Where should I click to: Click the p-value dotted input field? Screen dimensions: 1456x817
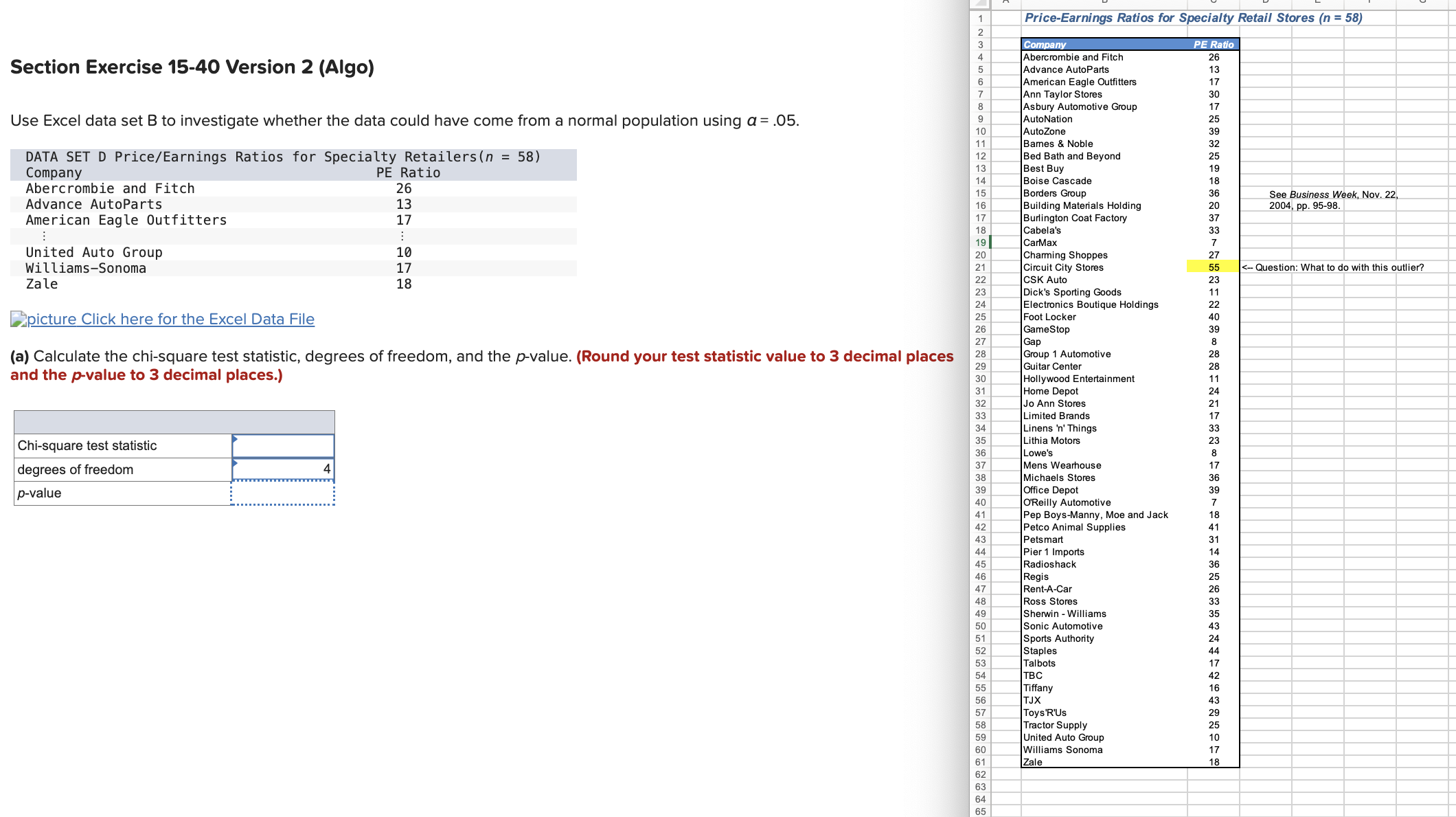click(284, 493)
